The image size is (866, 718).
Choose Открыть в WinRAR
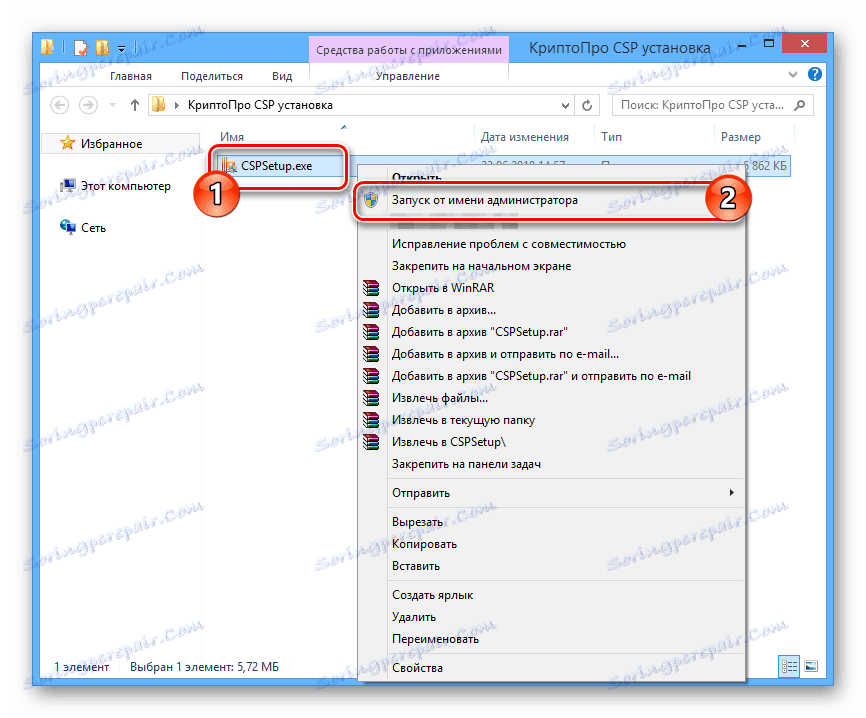coord(551,288)
